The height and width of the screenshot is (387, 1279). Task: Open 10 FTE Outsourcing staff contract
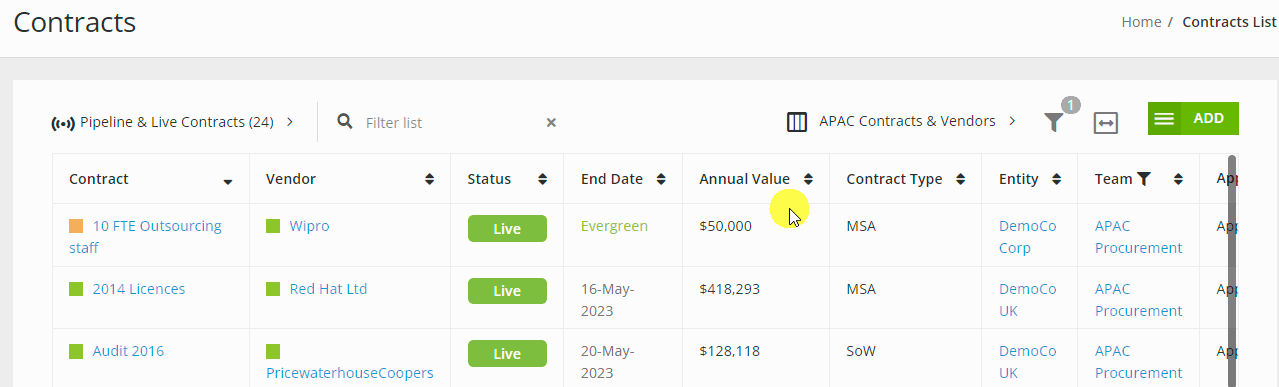145,236
